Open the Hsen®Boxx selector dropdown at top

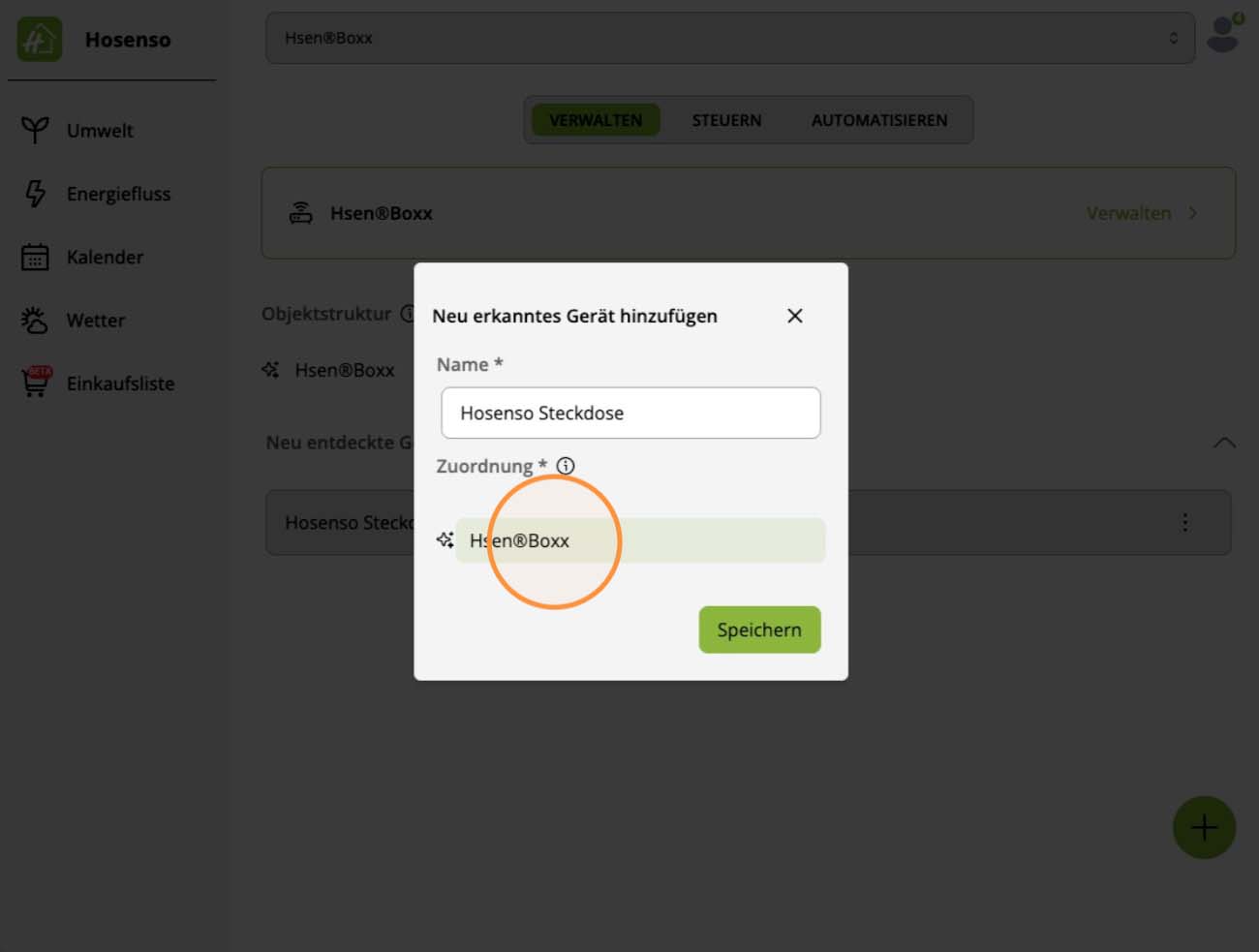730,38
